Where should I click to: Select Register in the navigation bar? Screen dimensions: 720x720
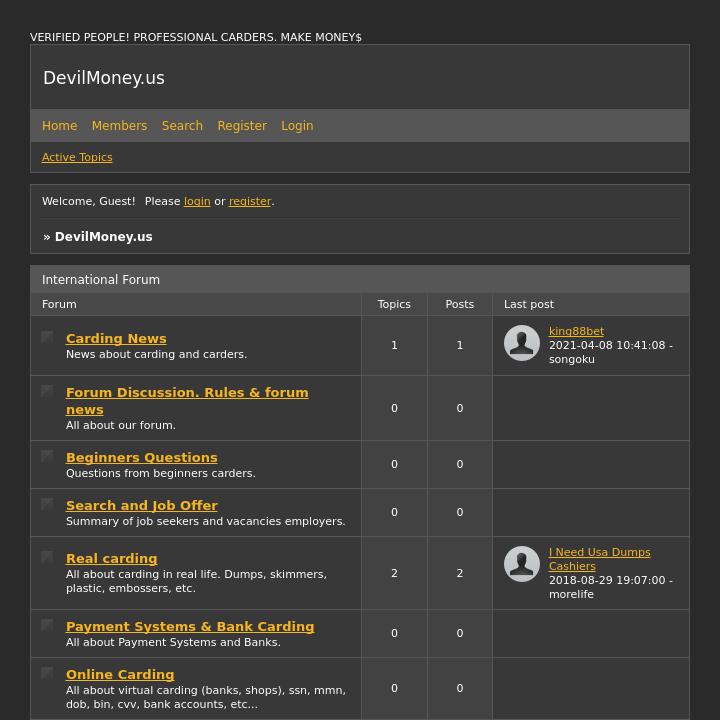point(242,126)
